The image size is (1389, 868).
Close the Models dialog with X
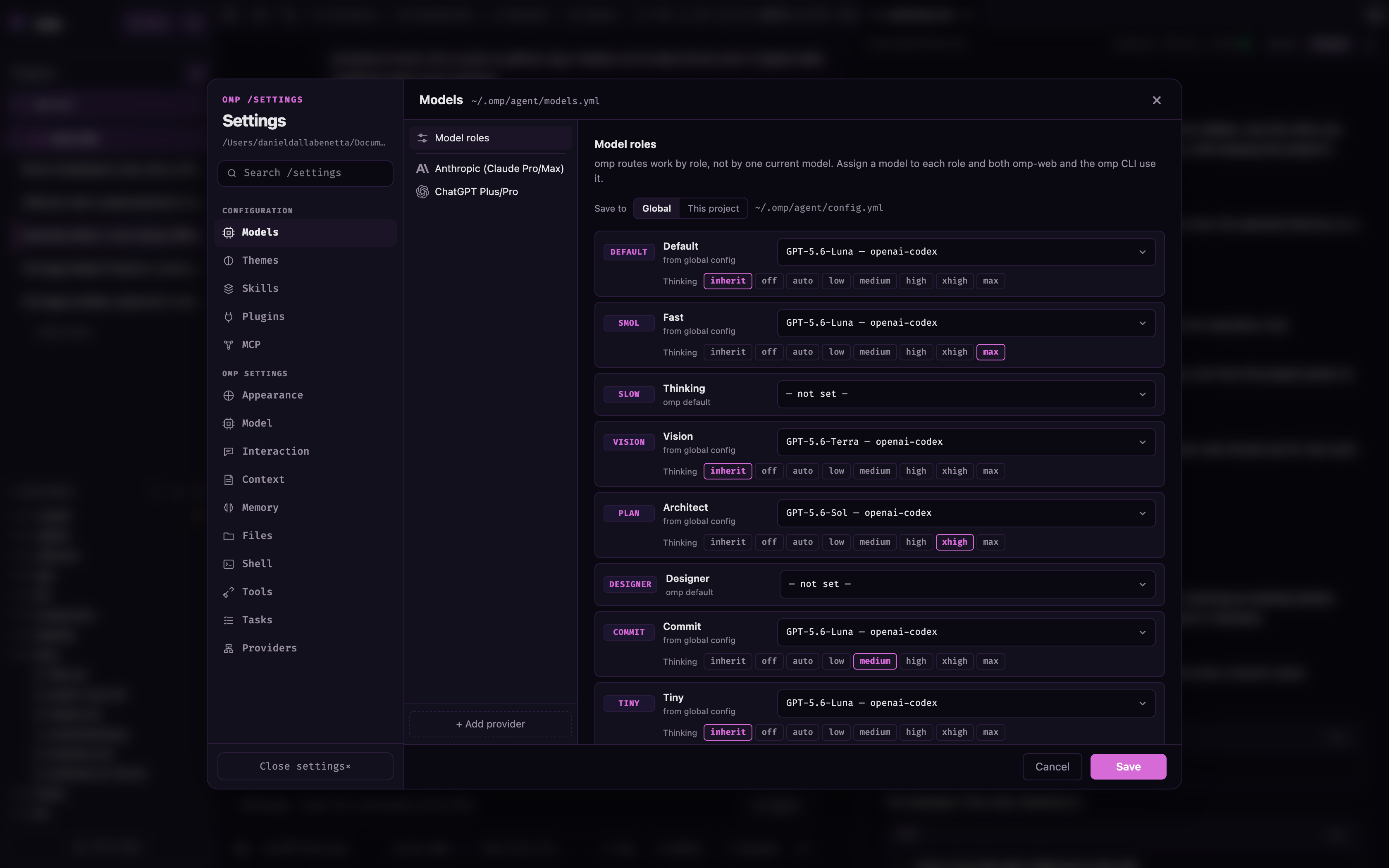[x=1157, y=100]
